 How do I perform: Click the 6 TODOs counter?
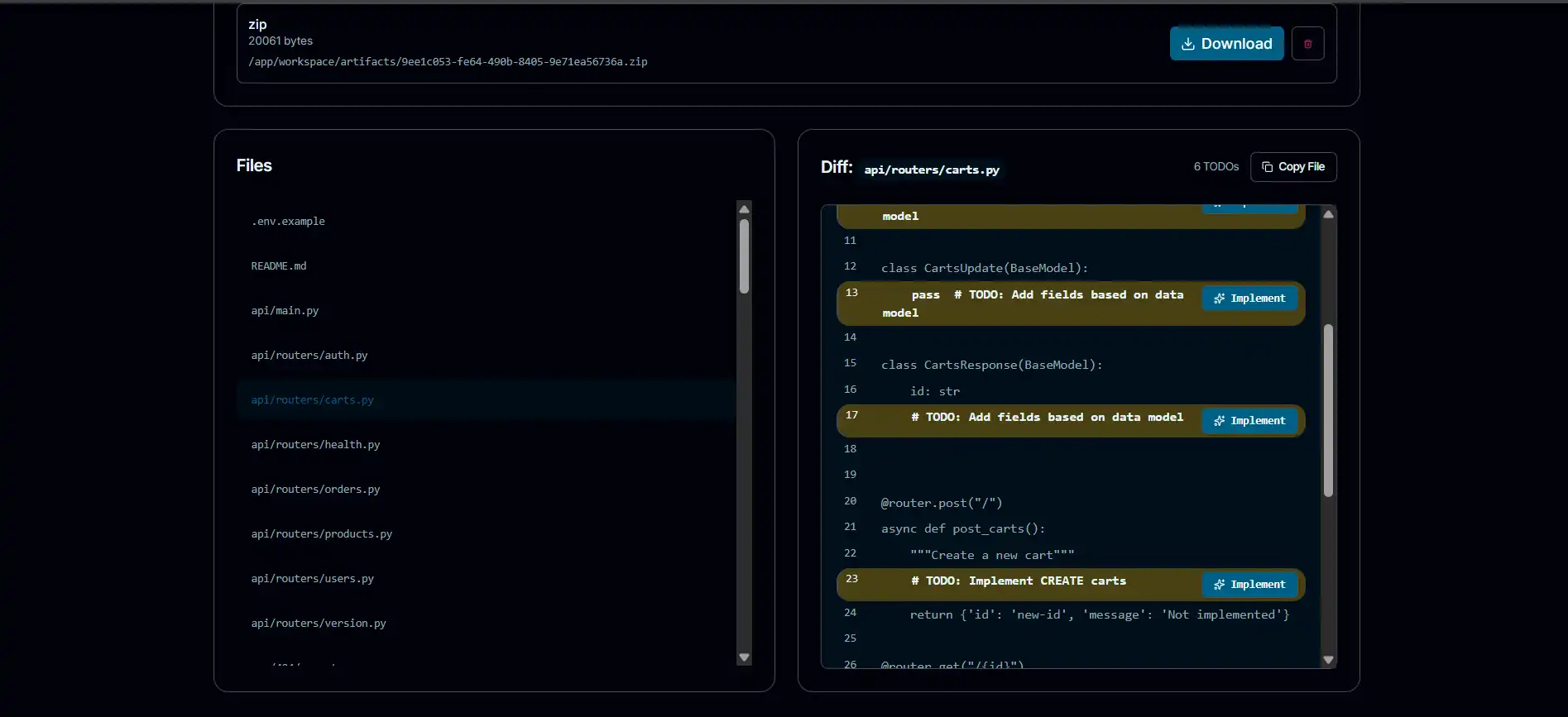click(1216, 167)
